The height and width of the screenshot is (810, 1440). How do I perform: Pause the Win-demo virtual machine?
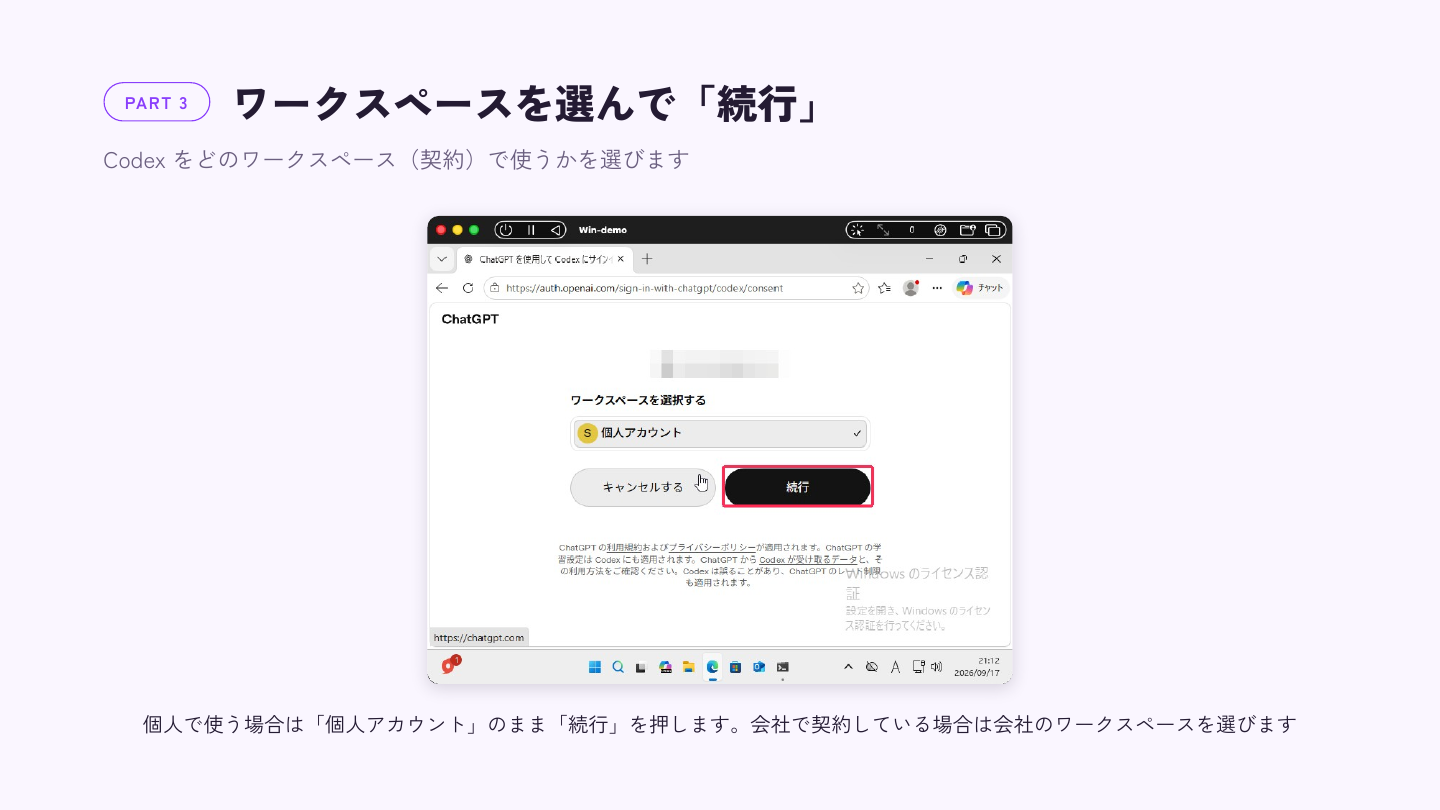point(532,230)
